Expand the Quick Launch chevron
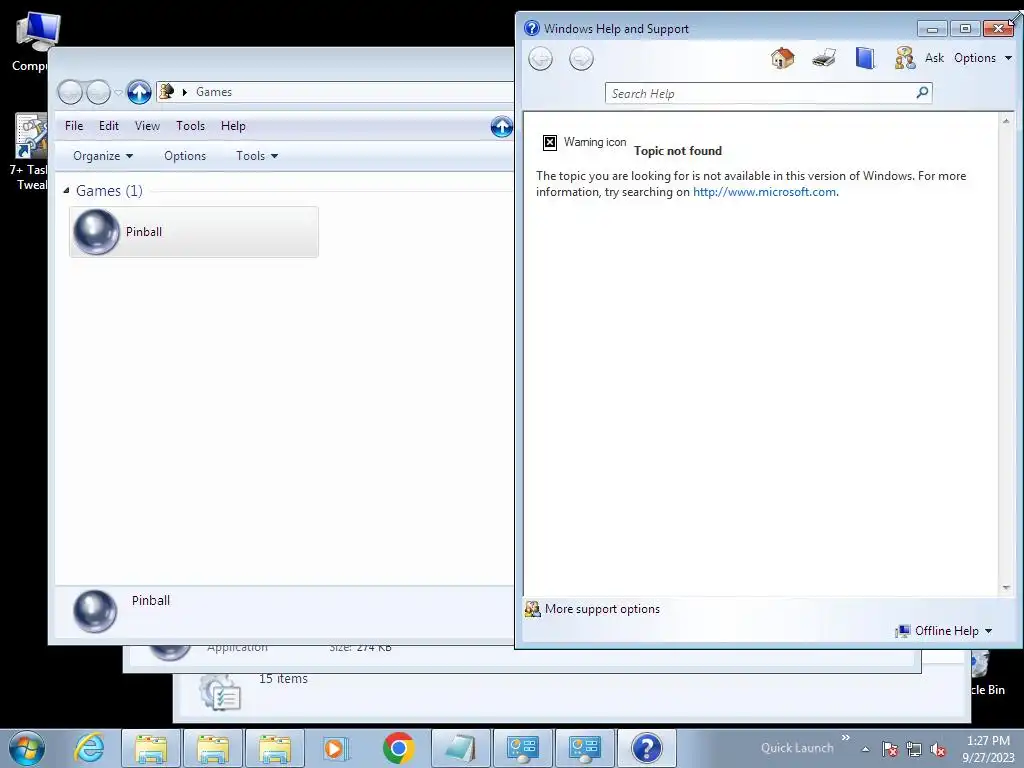This screenshot has width=1024, height=768. 846,738
